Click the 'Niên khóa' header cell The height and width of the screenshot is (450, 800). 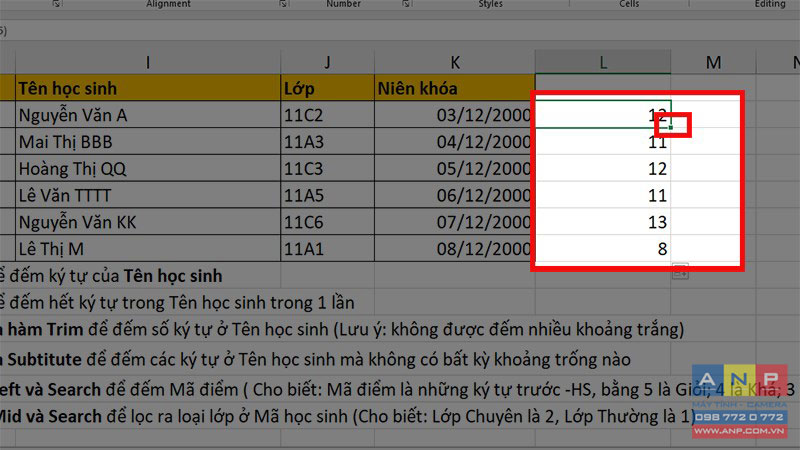(x=455, y=88)
